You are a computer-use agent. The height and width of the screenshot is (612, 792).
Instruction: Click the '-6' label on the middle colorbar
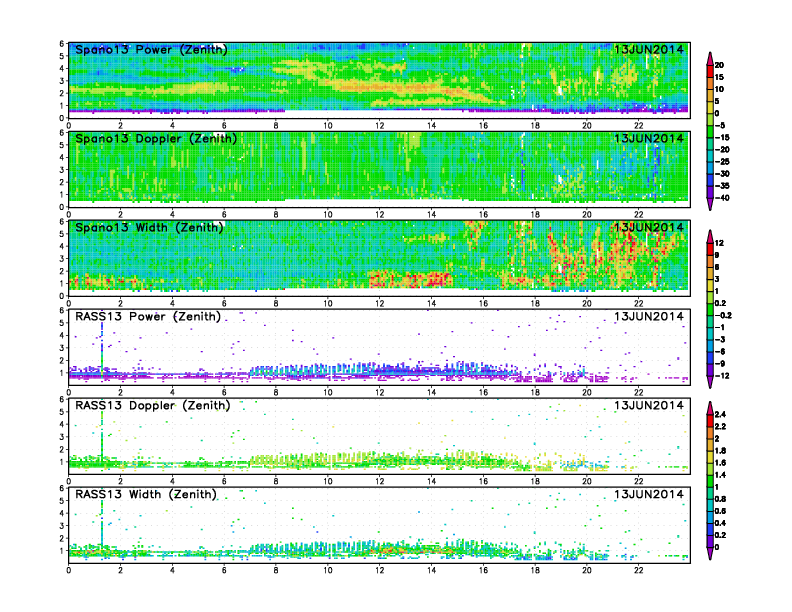[720, 351]
